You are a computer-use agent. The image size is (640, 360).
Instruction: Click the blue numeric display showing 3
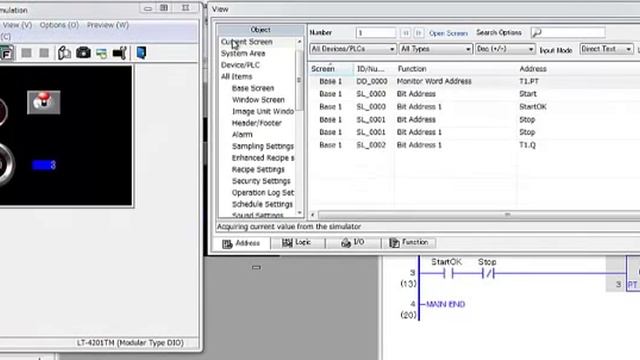[x=44, y=165]
